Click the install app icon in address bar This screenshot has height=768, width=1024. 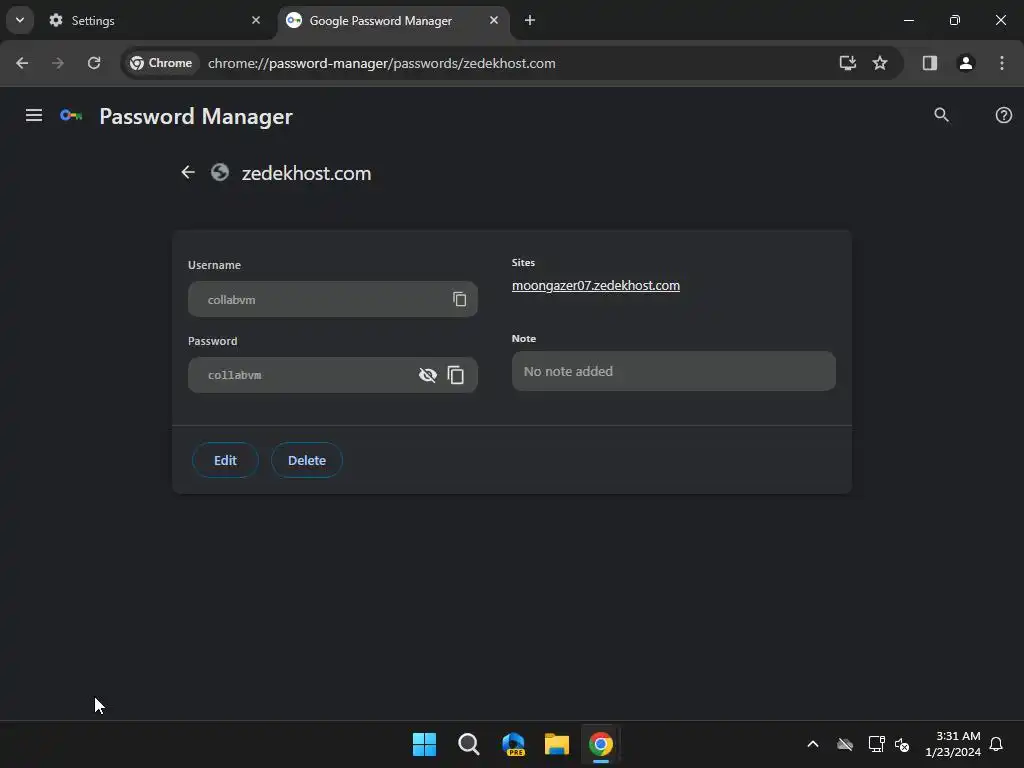click(x=848, y=63)
